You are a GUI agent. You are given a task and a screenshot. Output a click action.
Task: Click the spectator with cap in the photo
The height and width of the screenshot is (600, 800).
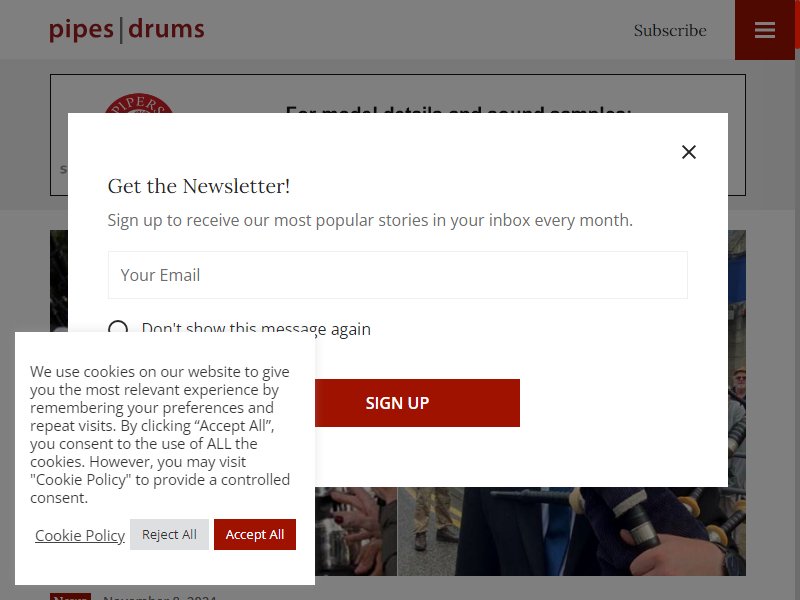pos(739,380)
